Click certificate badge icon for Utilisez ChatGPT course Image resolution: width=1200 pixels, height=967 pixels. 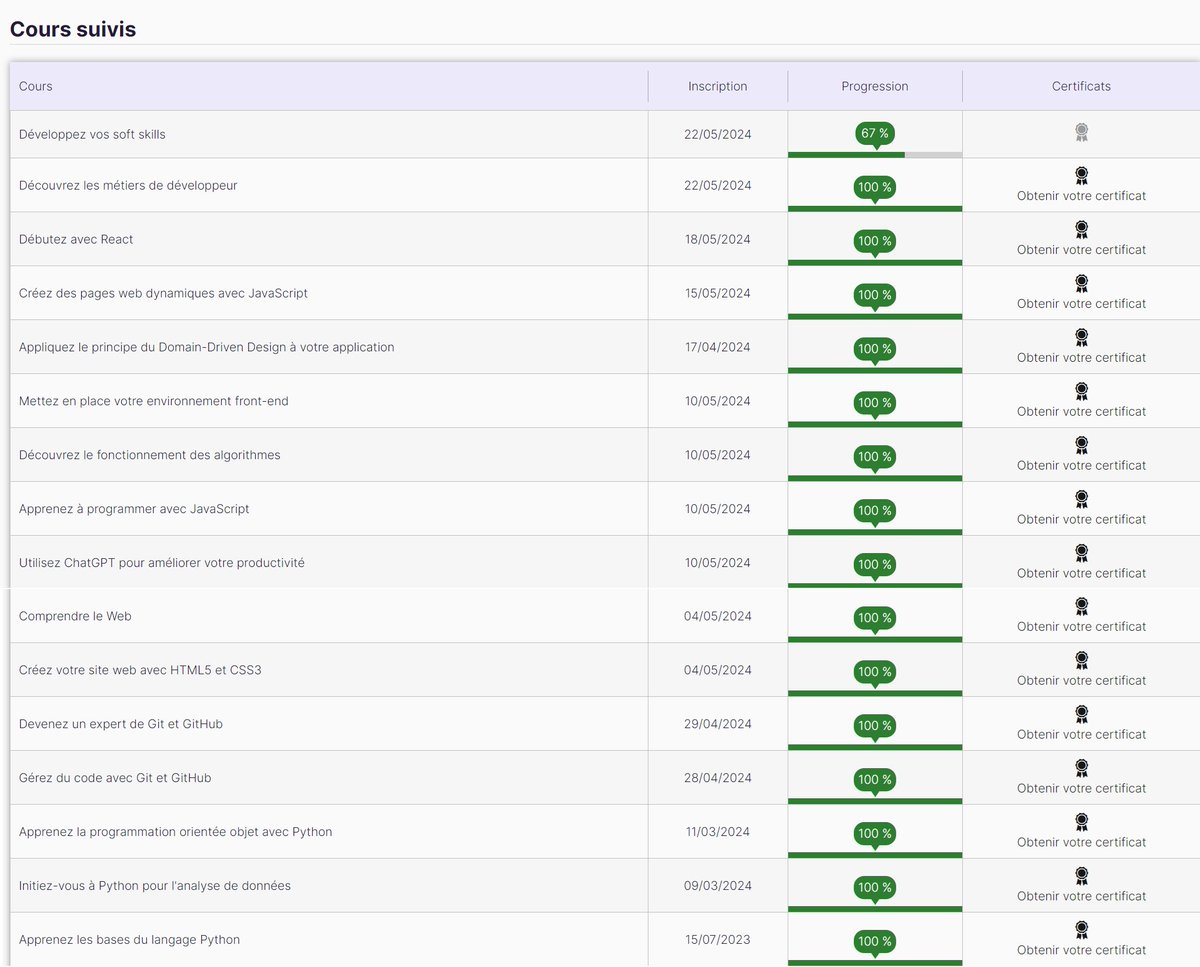pyautogui.click(x=1081, y=554)
